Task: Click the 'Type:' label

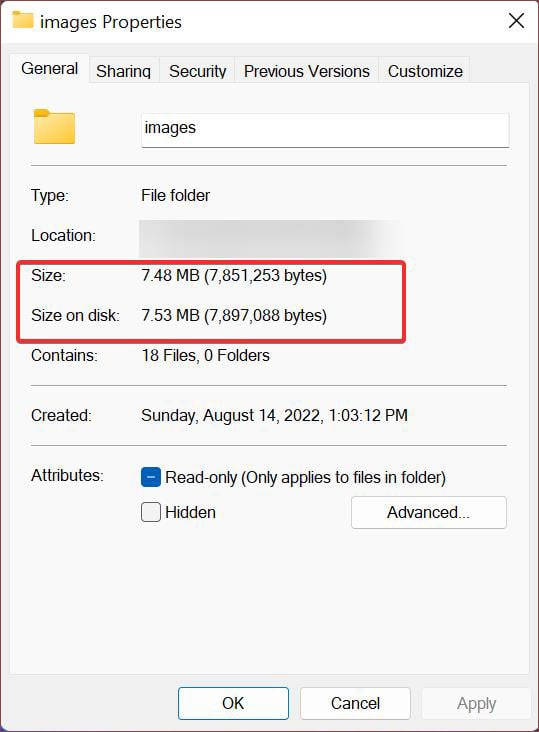Action: pos(49,195)
